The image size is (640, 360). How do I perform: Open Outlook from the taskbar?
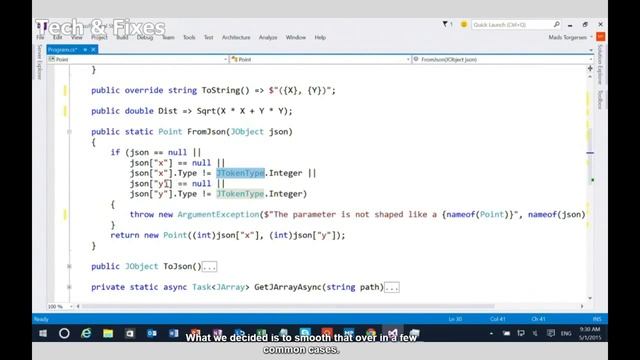click(x=152, y=333)
